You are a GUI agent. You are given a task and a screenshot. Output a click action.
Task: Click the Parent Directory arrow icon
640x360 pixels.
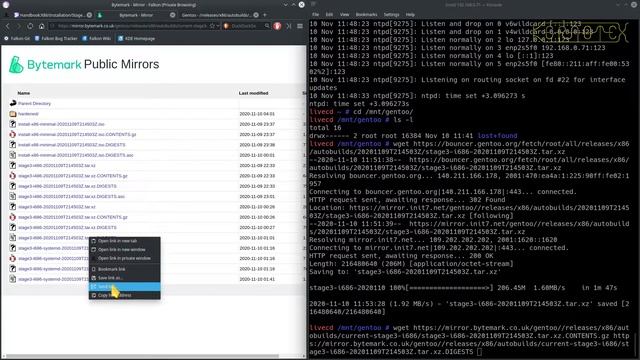(13, 103)
